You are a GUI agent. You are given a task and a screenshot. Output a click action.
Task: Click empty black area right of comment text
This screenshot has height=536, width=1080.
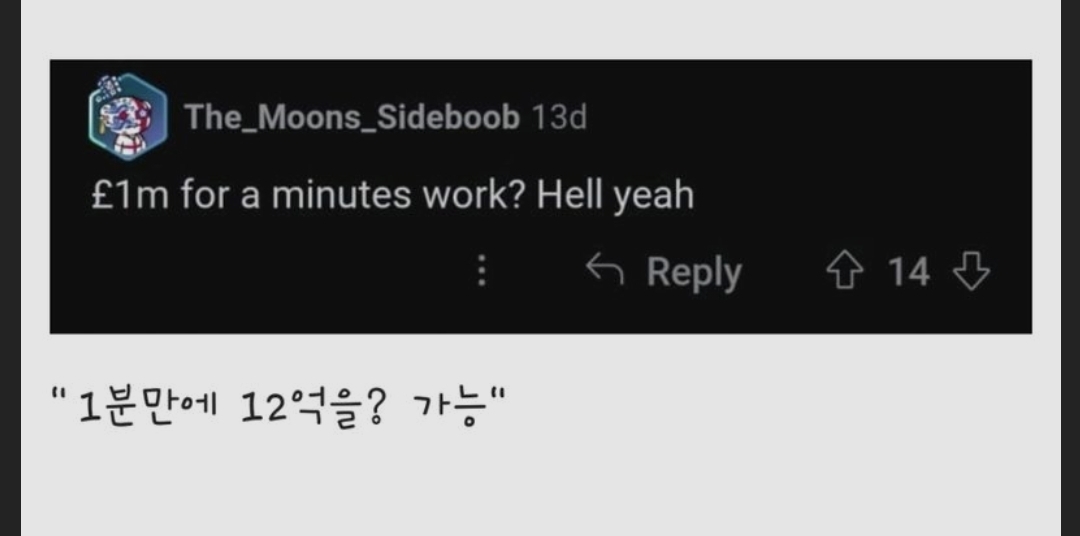click(860, 195)
